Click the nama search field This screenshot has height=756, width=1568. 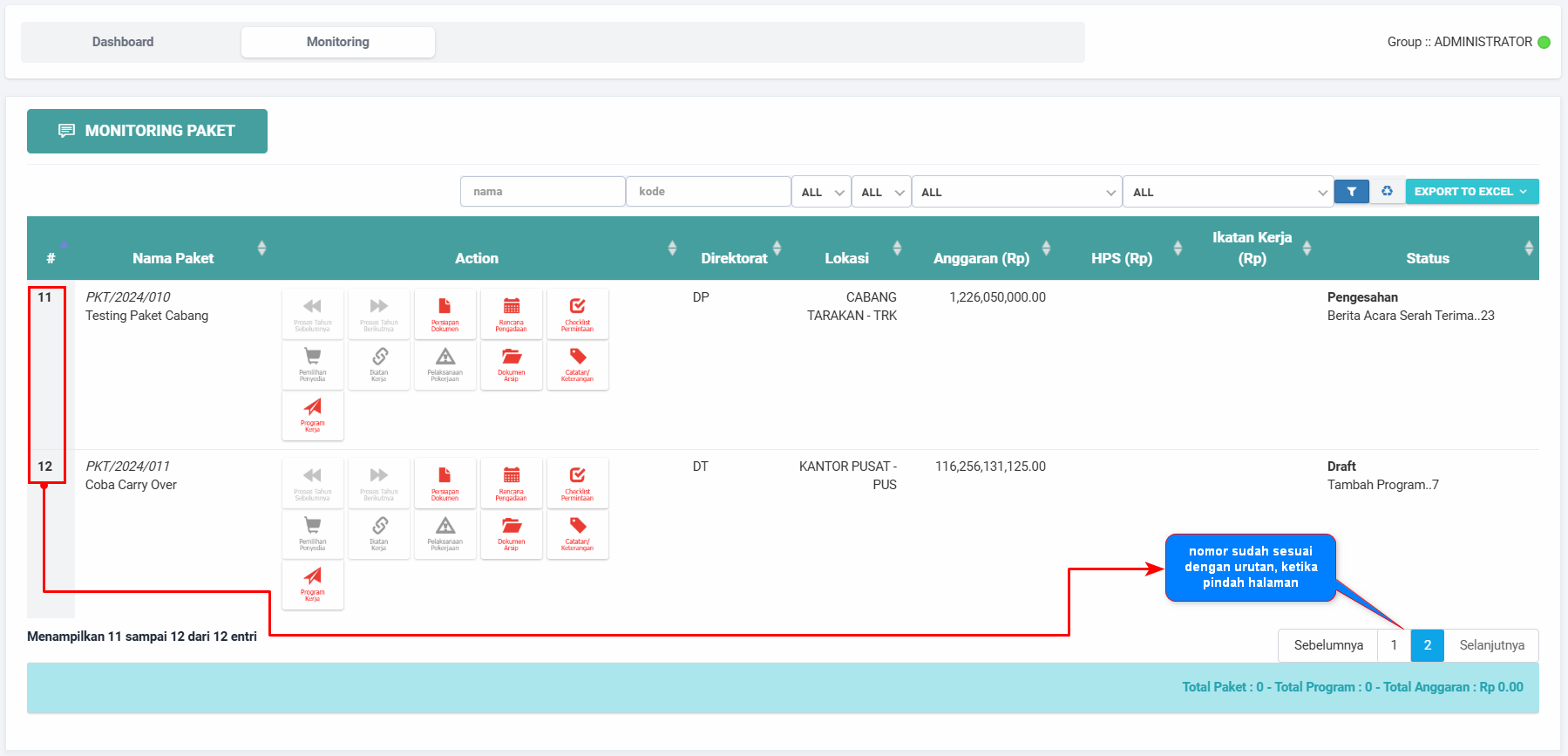tap(542, 192)
